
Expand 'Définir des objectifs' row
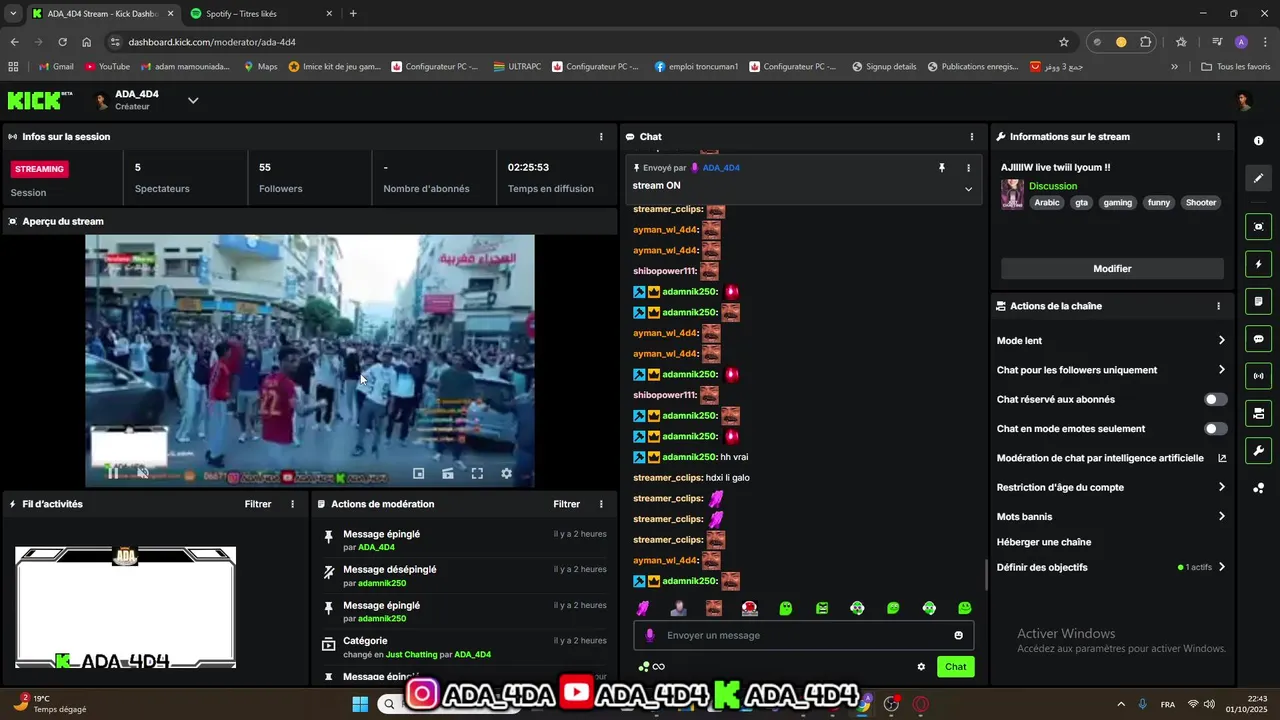pos(1111,567)
